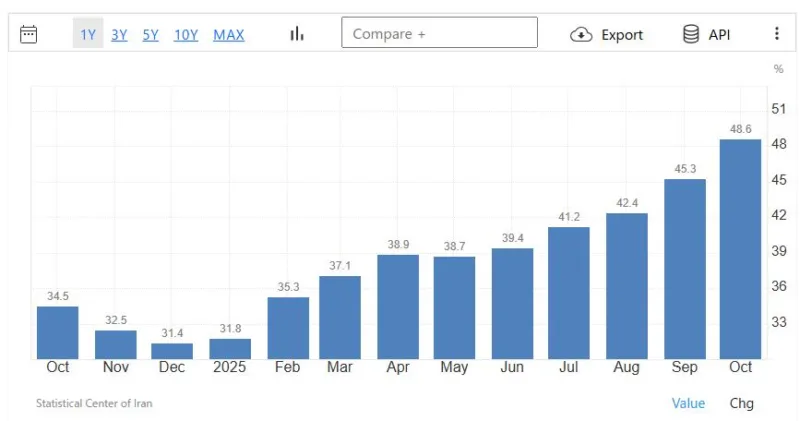Switch to the 3Y time range
800x421 pixels.
point(119,35)
